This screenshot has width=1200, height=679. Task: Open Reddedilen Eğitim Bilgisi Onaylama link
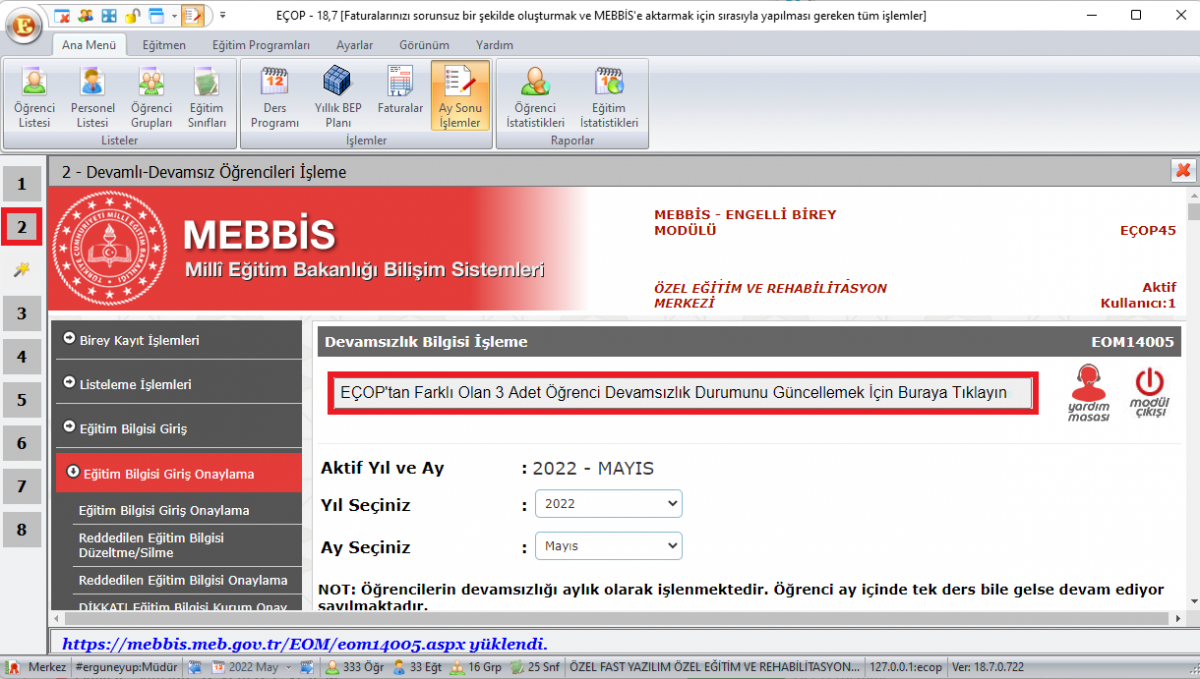click(183, 580)
